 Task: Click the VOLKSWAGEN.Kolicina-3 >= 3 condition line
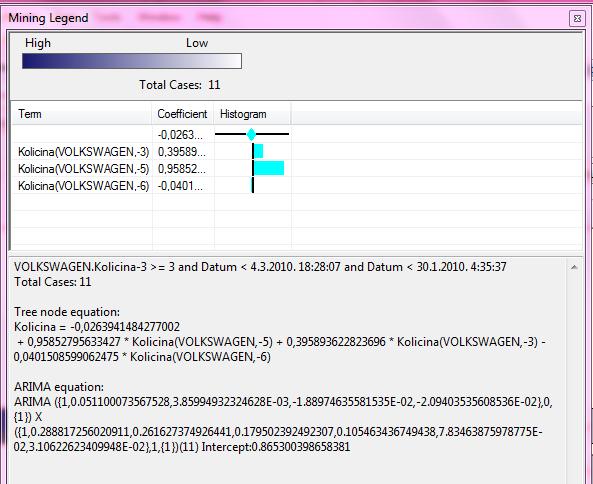(260, 267)
